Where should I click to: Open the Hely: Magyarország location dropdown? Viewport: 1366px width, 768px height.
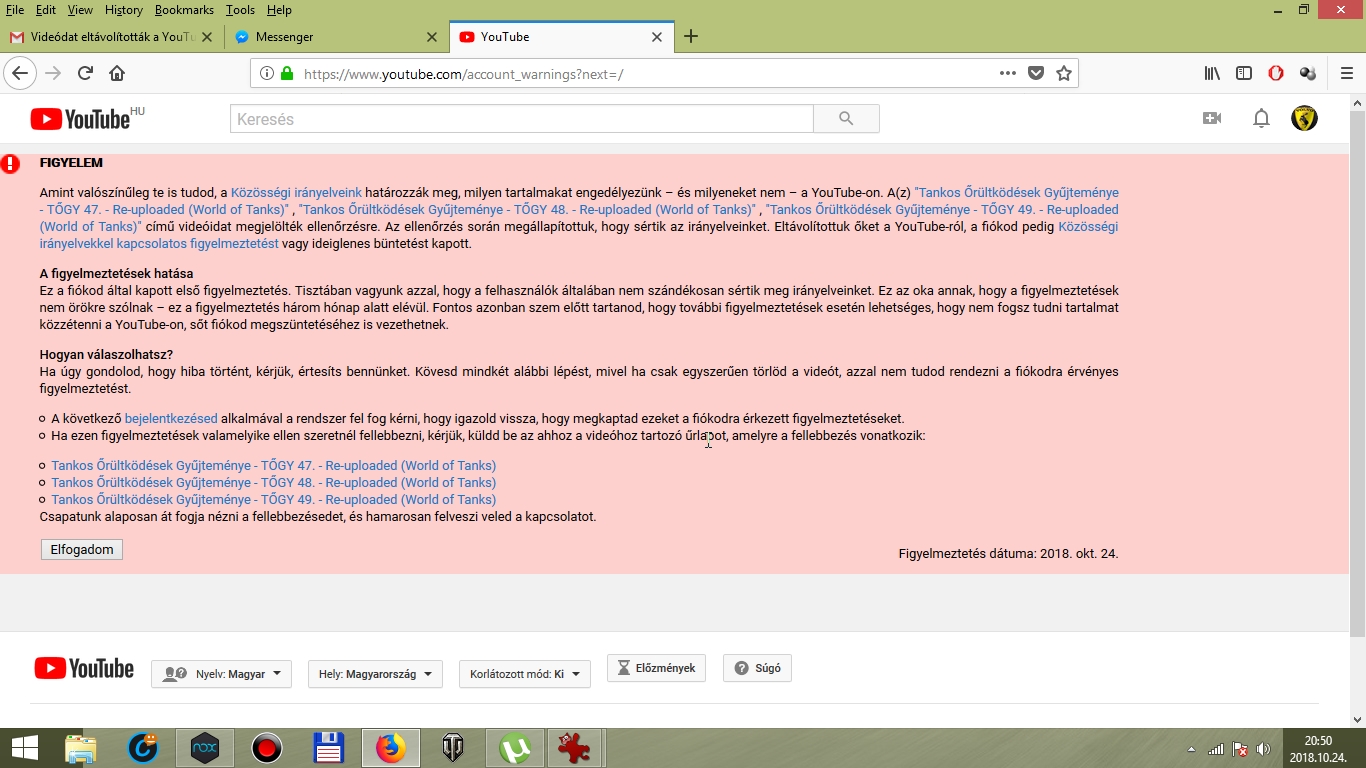[375, 674]
